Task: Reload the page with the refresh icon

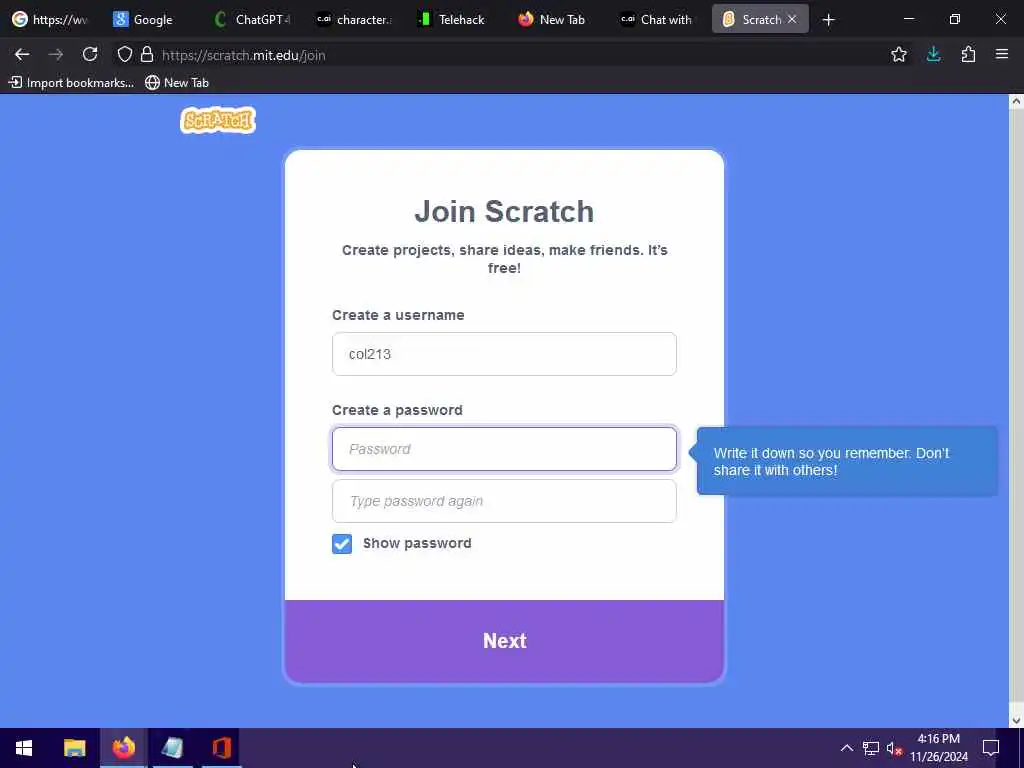Action: 90,55
